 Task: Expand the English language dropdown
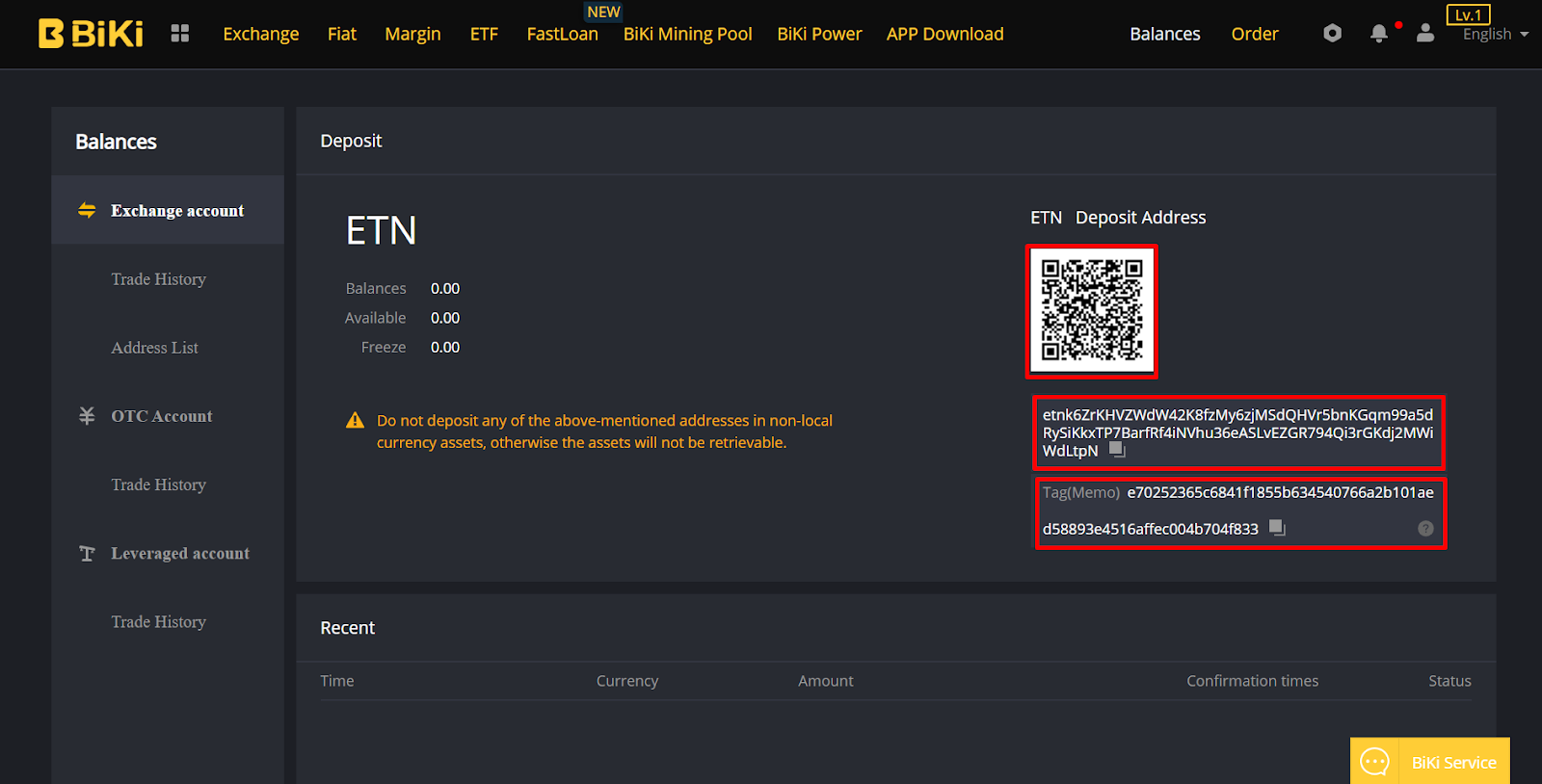point(1496,35)
